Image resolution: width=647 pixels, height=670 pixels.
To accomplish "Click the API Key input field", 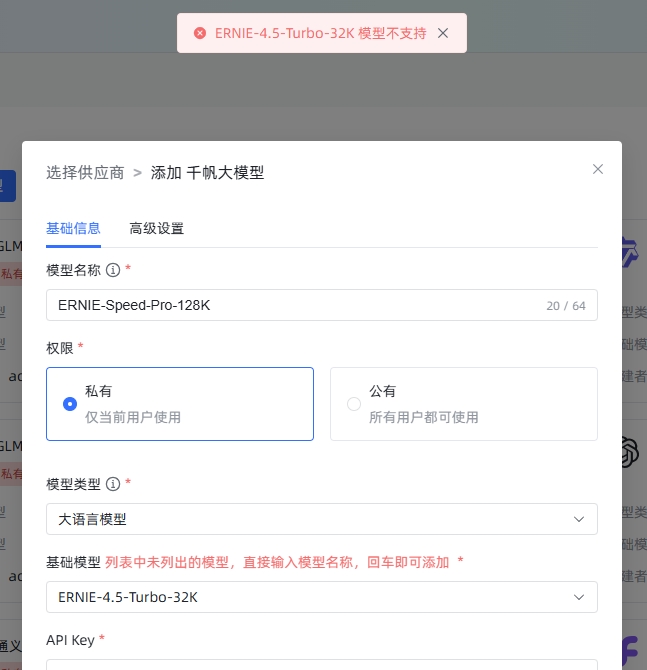I will click(321, 664).
